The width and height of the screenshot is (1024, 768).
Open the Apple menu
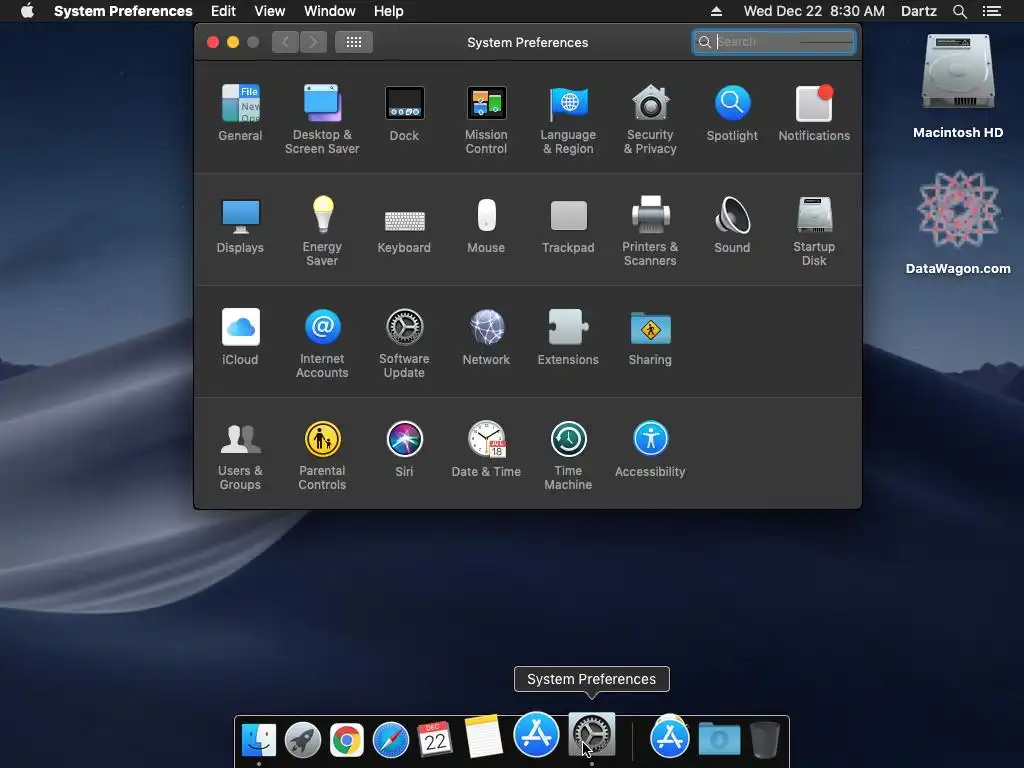point(27,11)
